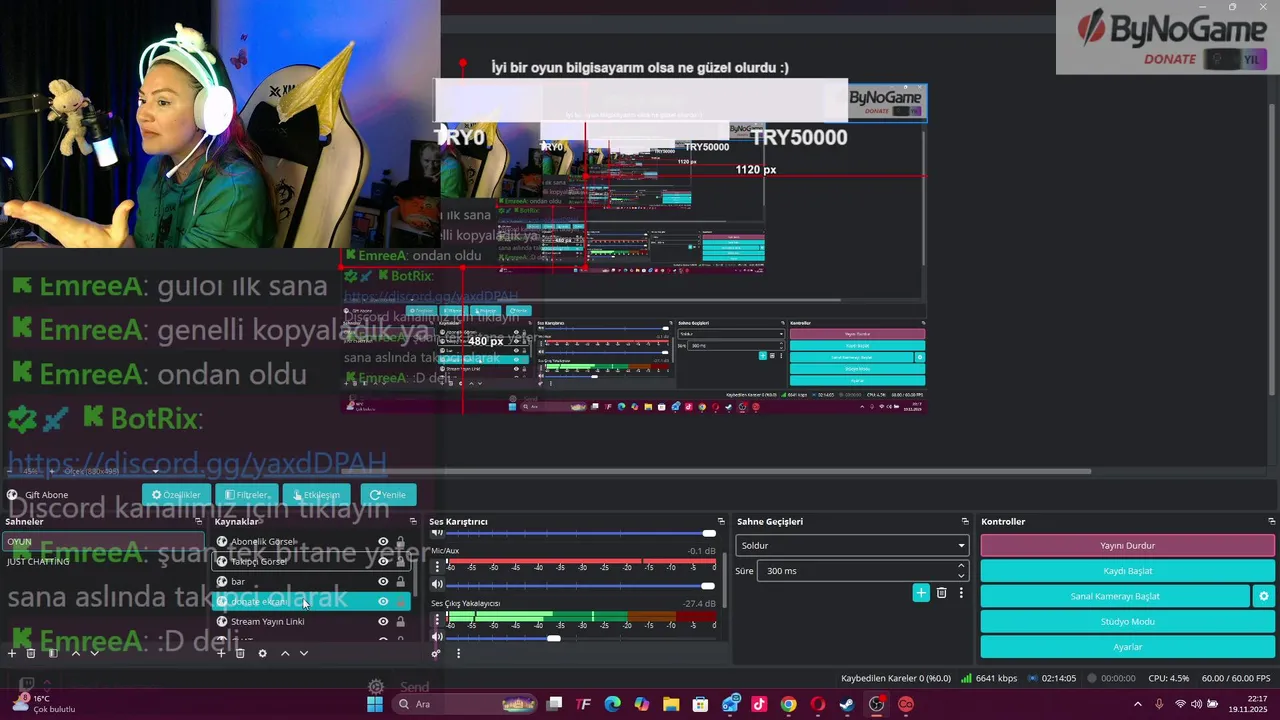
Task: Open Filtreler for selected source
Action: 246,495
